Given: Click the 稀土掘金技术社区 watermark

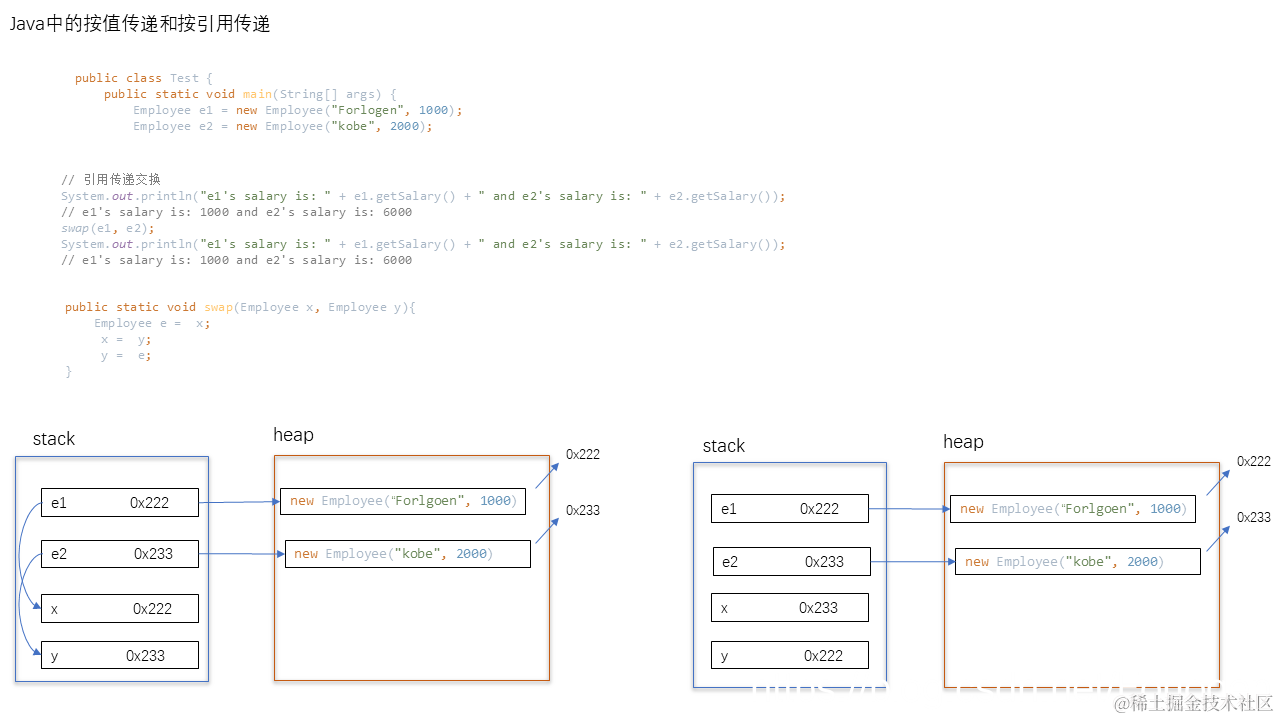Looking at the screenshot, I should click(x=1194, y=703).
